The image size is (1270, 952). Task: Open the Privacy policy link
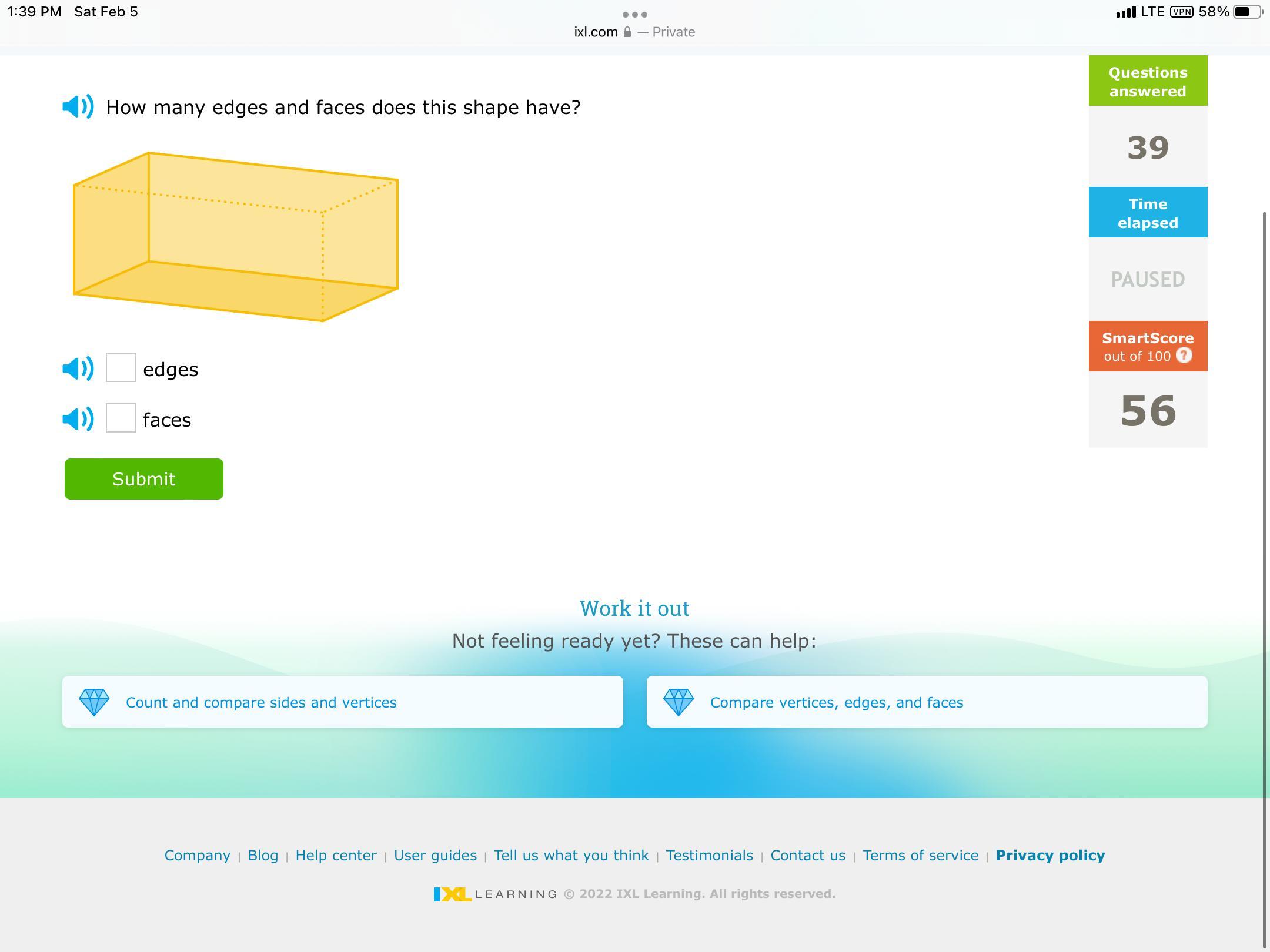click(1050, 855)
